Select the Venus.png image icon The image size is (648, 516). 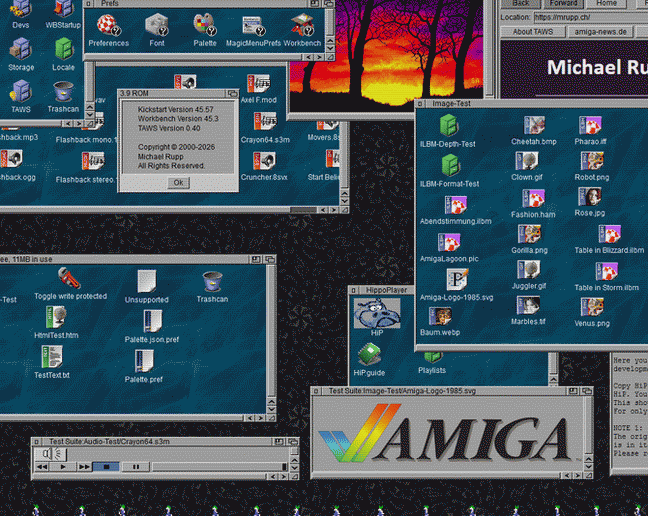click(592, 308)
